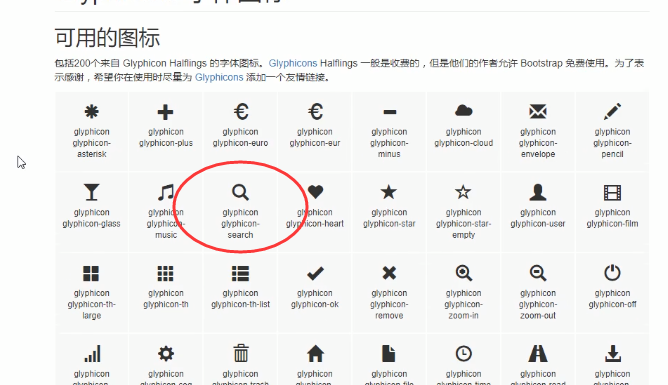The image size is (668, 385).
Task: Click the road icon
Action: click(538, 353)
